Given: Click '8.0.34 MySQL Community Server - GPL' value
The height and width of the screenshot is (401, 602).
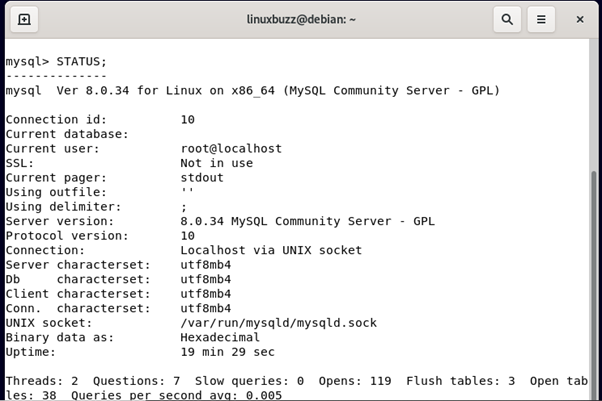Looking at the screenshot, I should 308,221.
